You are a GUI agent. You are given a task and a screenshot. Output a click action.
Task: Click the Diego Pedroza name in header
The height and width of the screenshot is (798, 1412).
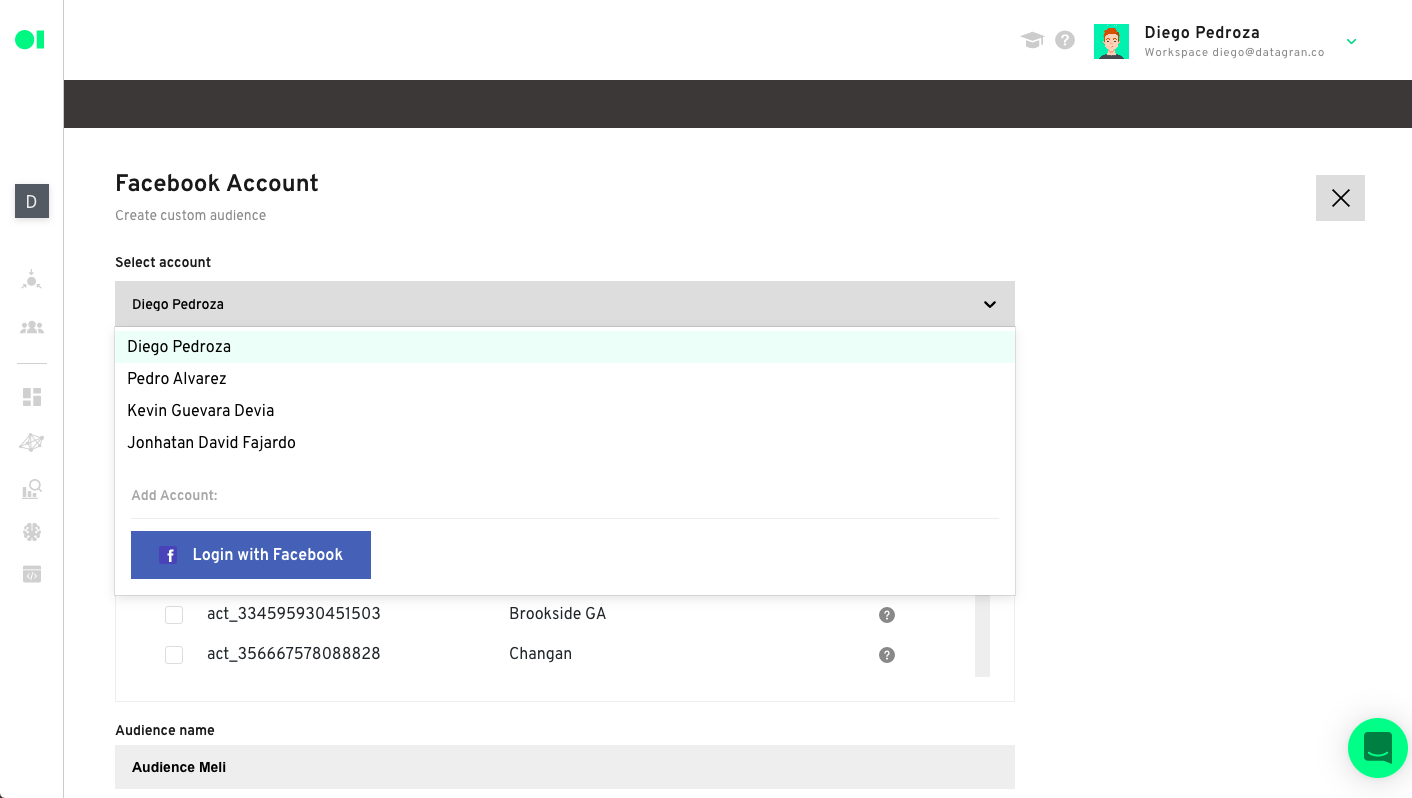[x=1201, y=33]
